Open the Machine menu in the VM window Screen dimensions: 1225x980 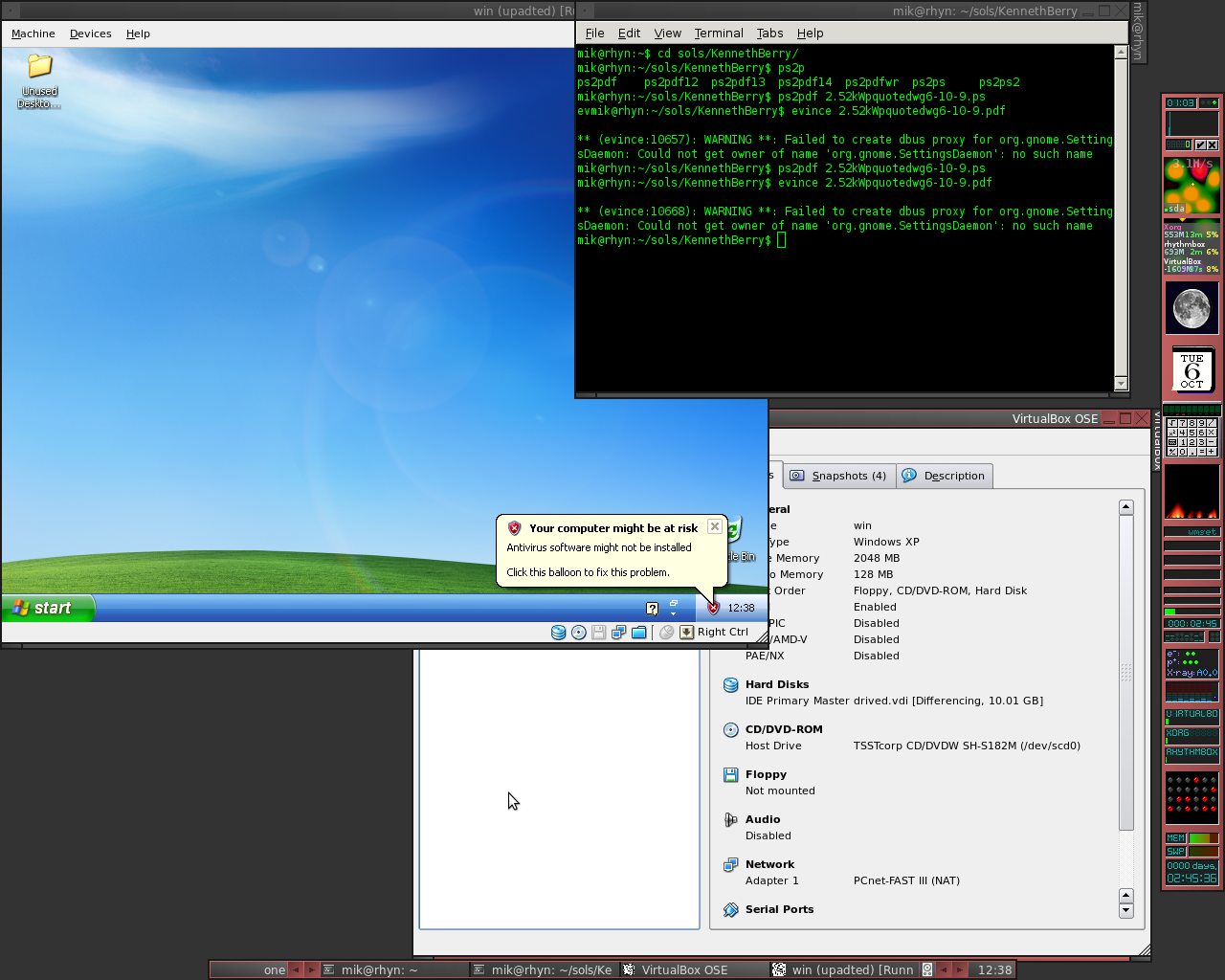[x=33, y=33]
